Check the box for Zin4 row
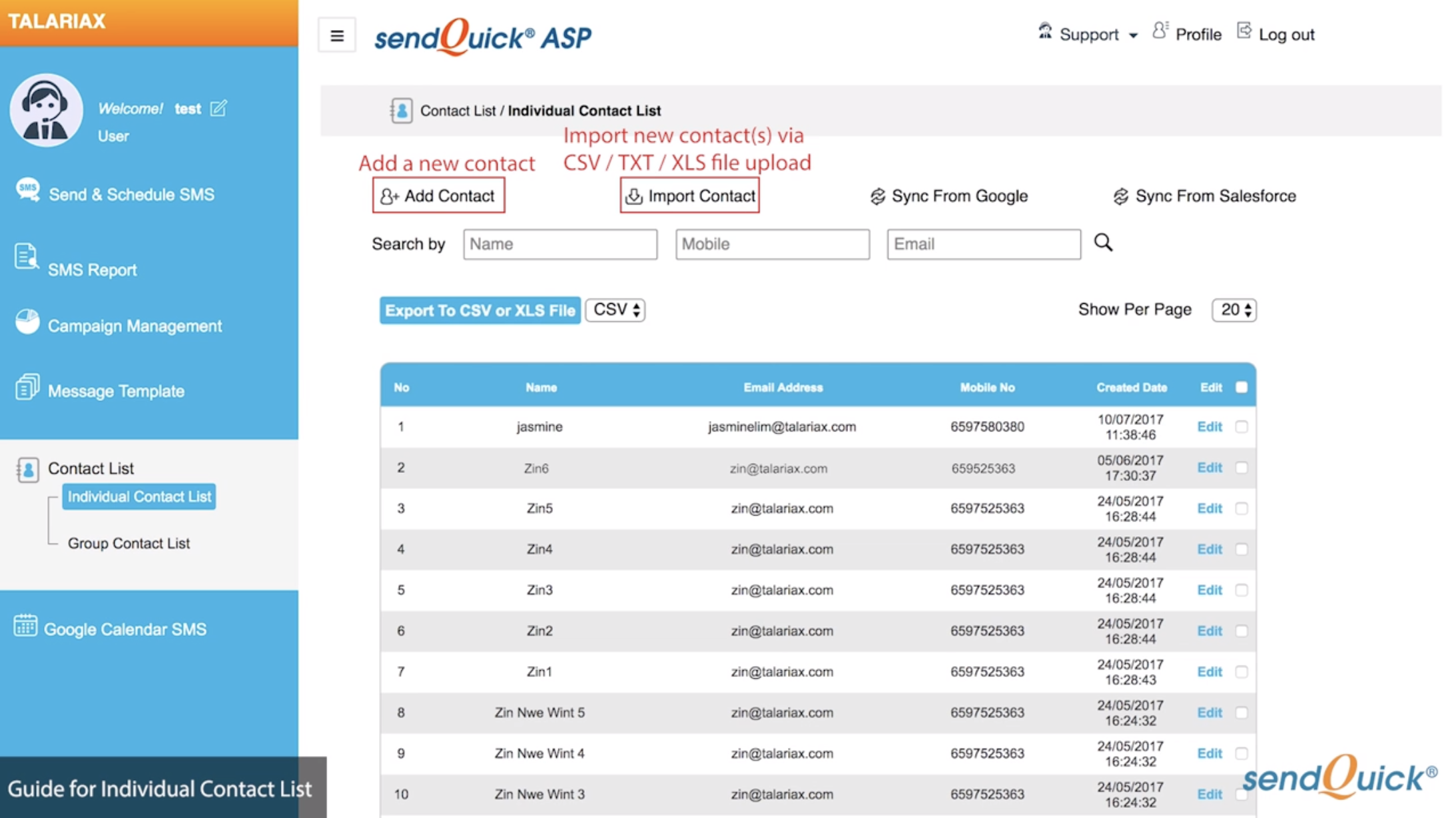 pyautogui.click(x=1242, y=549)
